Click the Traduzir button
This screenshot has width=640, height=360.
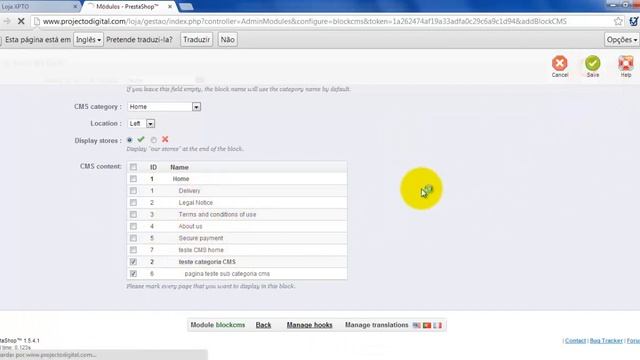coord(196,40)
